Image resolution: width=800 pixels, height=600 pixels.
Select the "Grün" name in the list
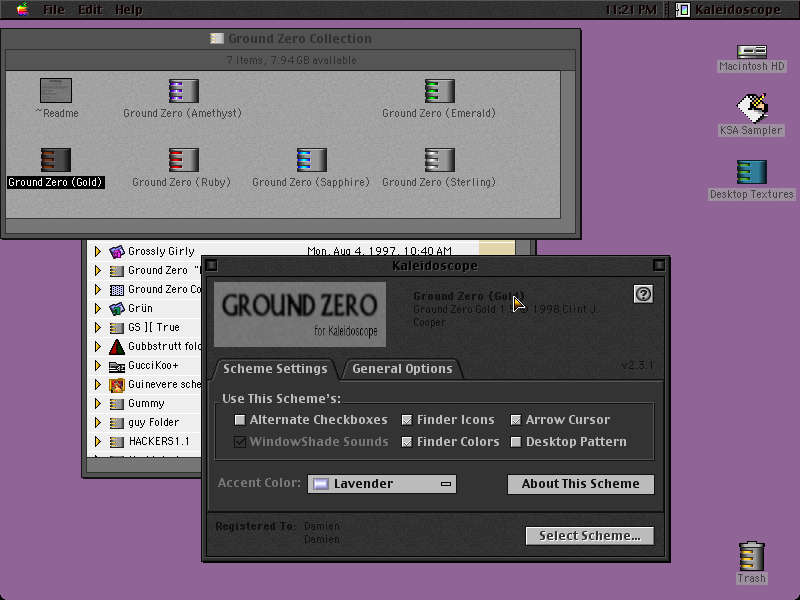pos(140,308)
